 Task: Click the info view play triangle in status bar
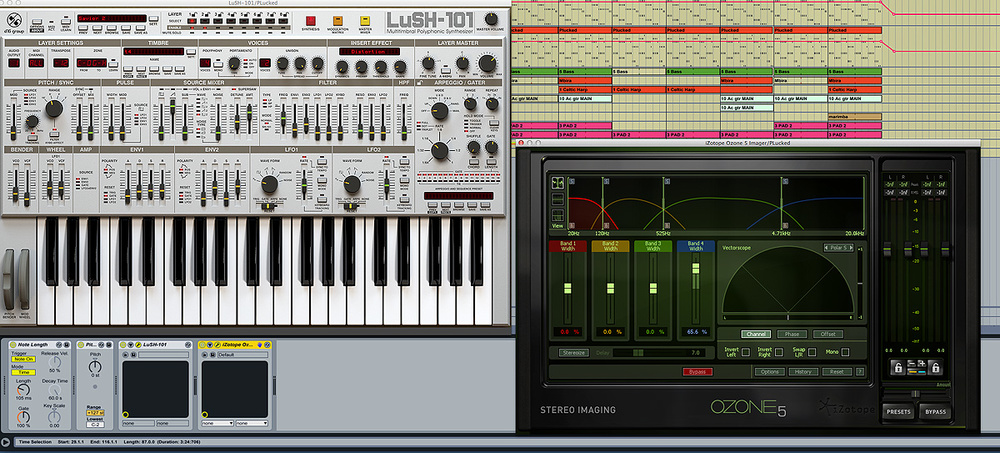click(x=5, y=442)
